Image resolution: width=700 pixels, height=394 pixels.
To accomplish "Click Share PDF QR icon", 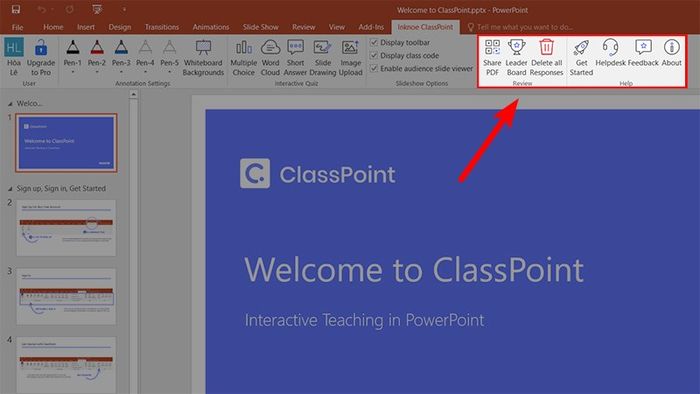I will point(492,47).
